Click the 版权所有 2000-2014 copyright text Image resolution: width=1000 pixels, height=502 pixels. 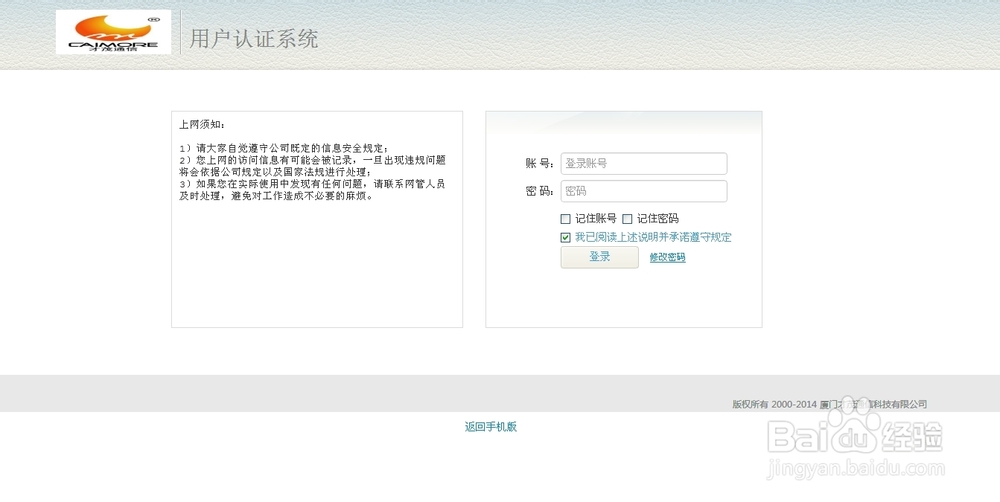tap(829, 404)
